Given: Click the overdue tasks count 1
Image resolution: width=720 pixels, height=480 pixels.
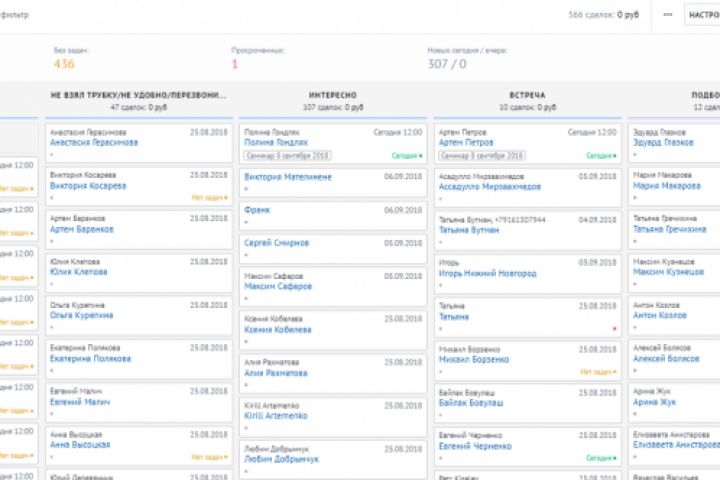Looking at the screenshot, I should 235,64.
